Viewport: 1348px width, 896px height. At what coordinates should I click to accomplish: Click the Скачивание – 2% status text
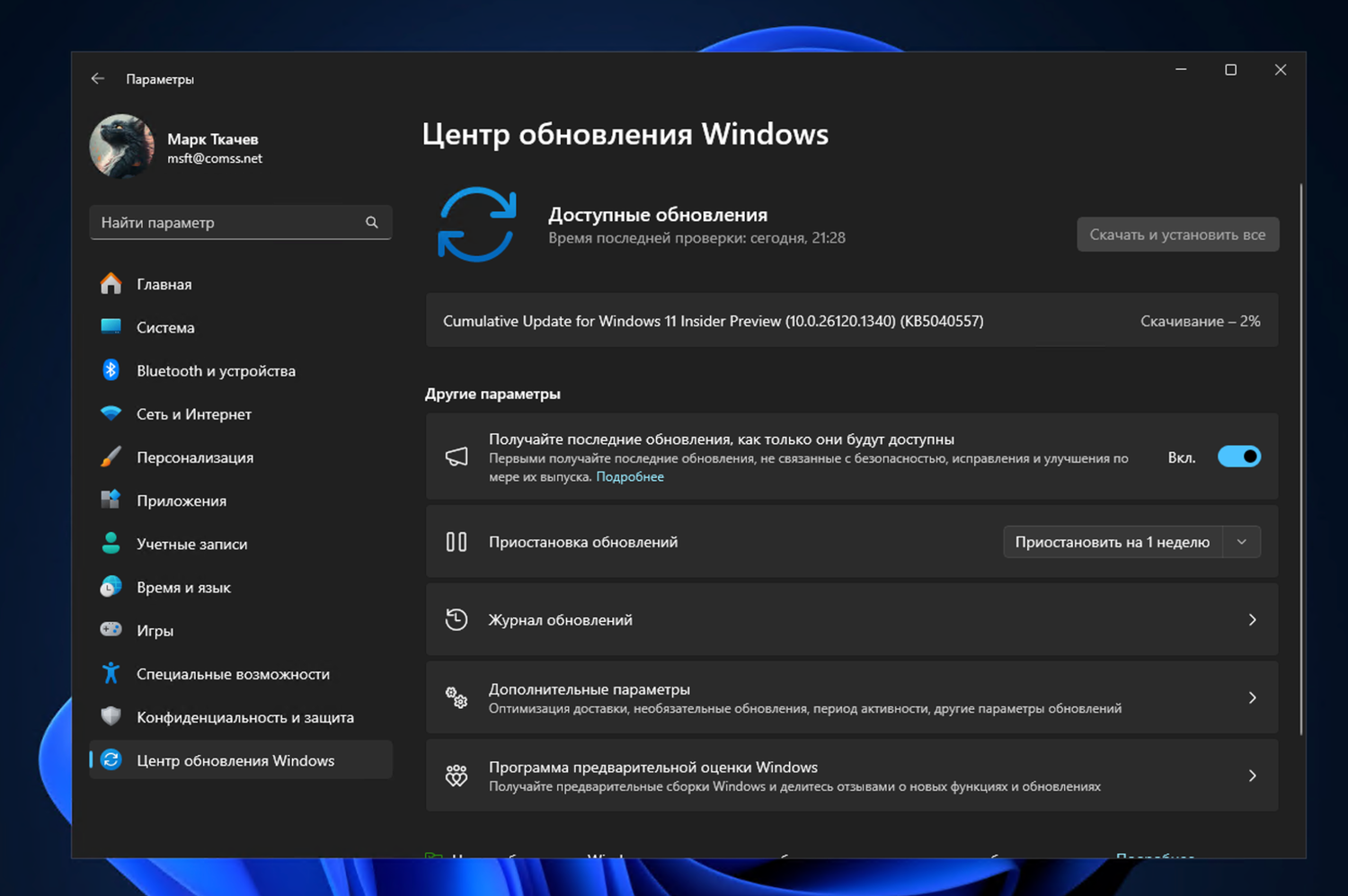tap(1200, 321)
